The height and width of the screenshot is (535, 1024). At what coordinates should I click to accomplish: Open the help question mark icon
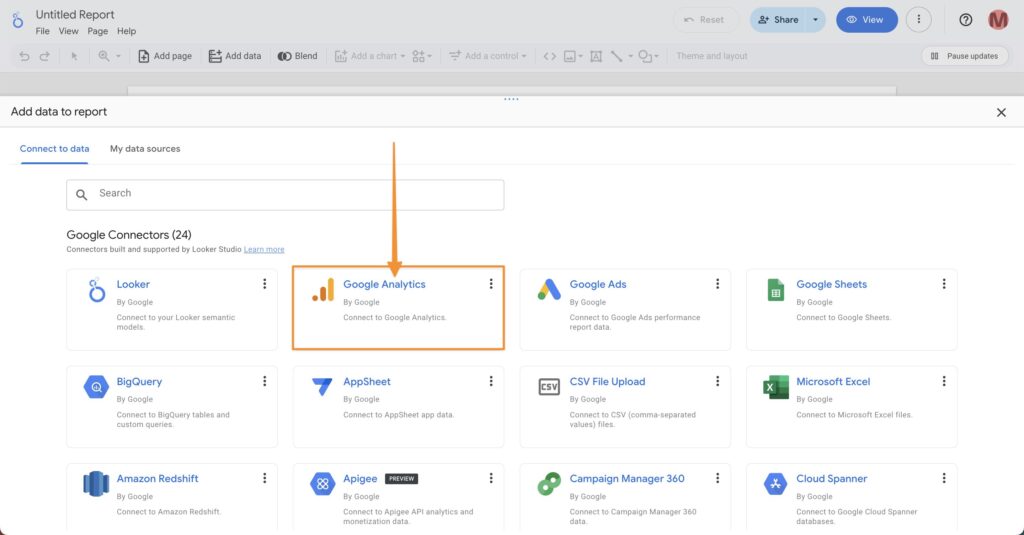[x=965, y=20]
